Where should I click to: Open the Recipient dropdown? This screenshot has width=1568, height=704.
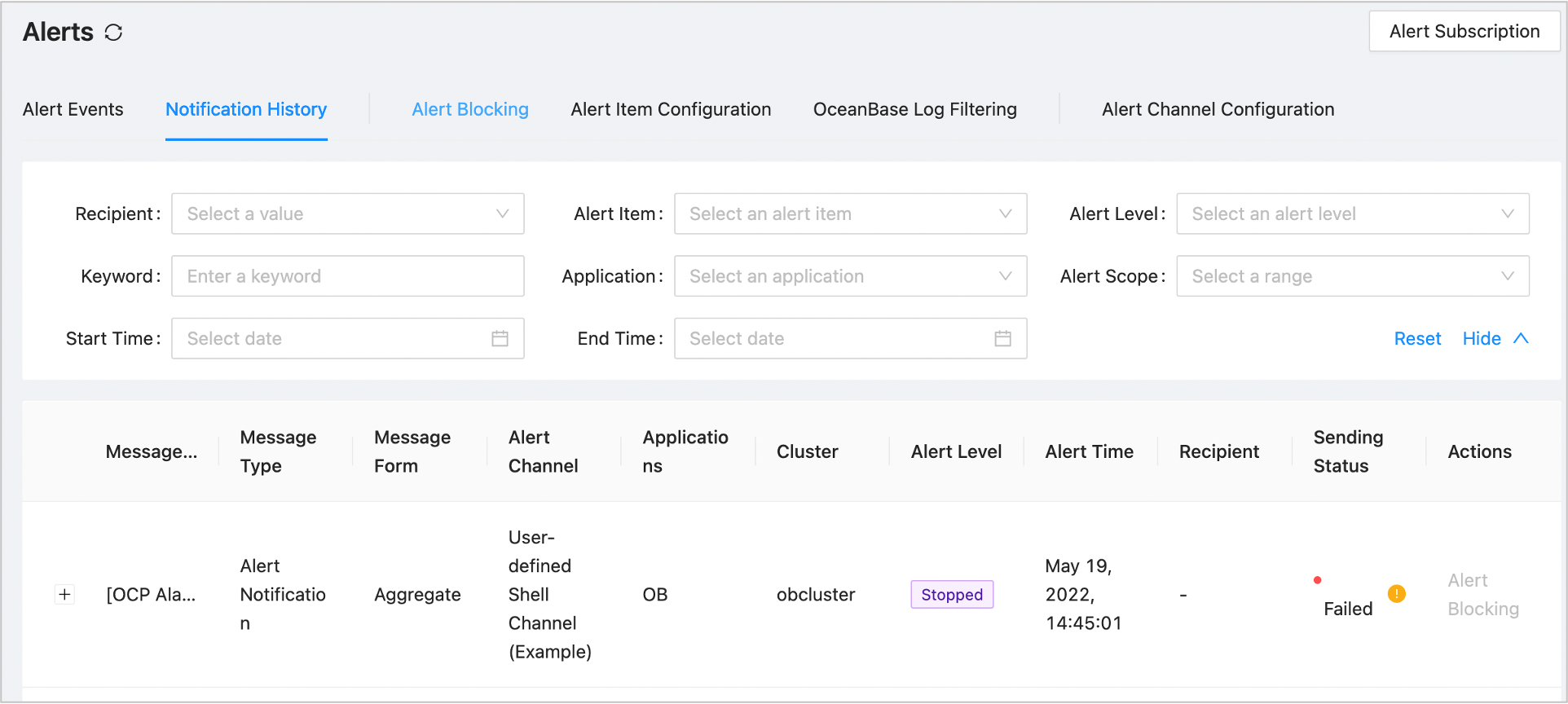click(347, 214)
